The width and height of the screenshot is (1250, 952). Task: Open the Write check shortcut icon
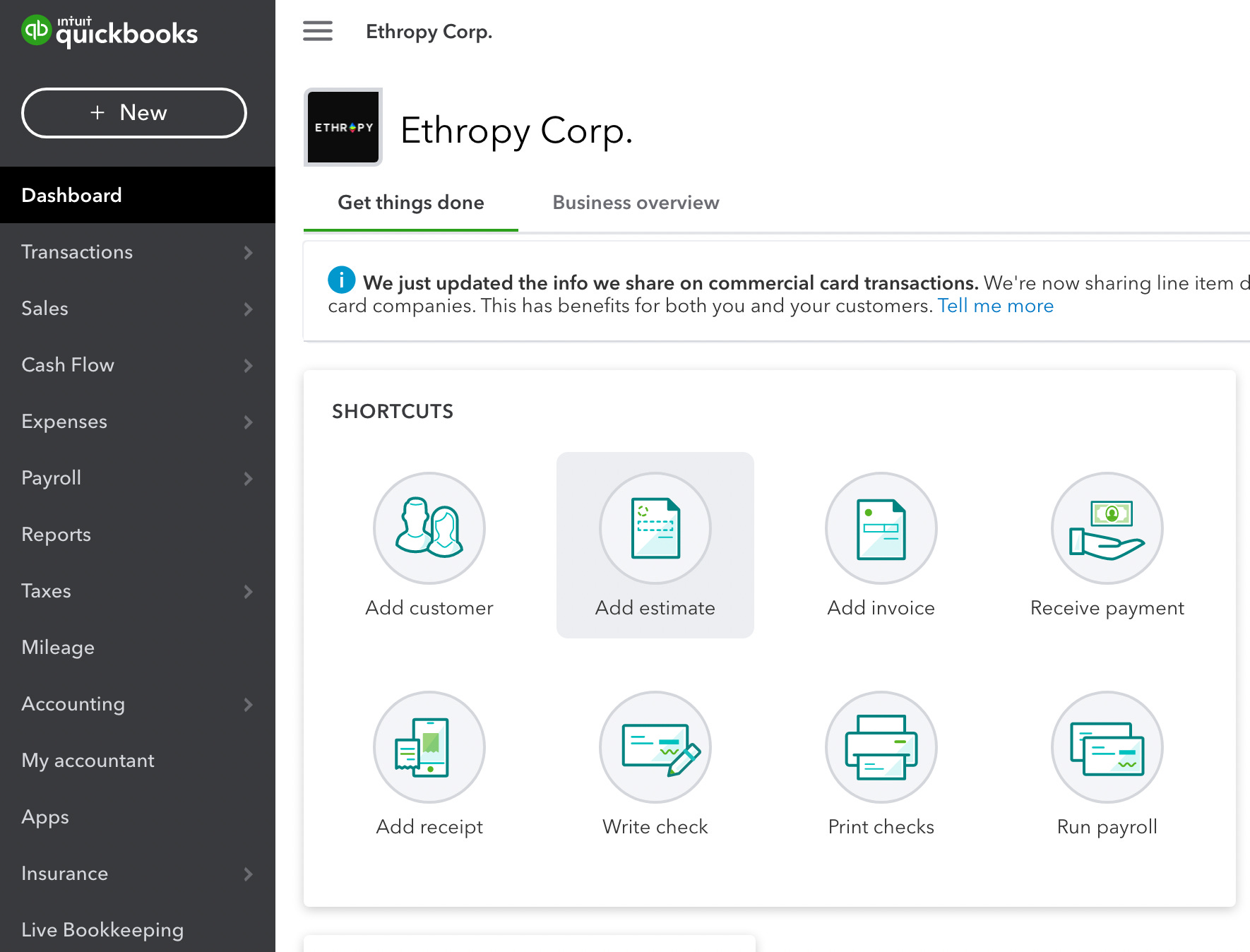[655, 747]
